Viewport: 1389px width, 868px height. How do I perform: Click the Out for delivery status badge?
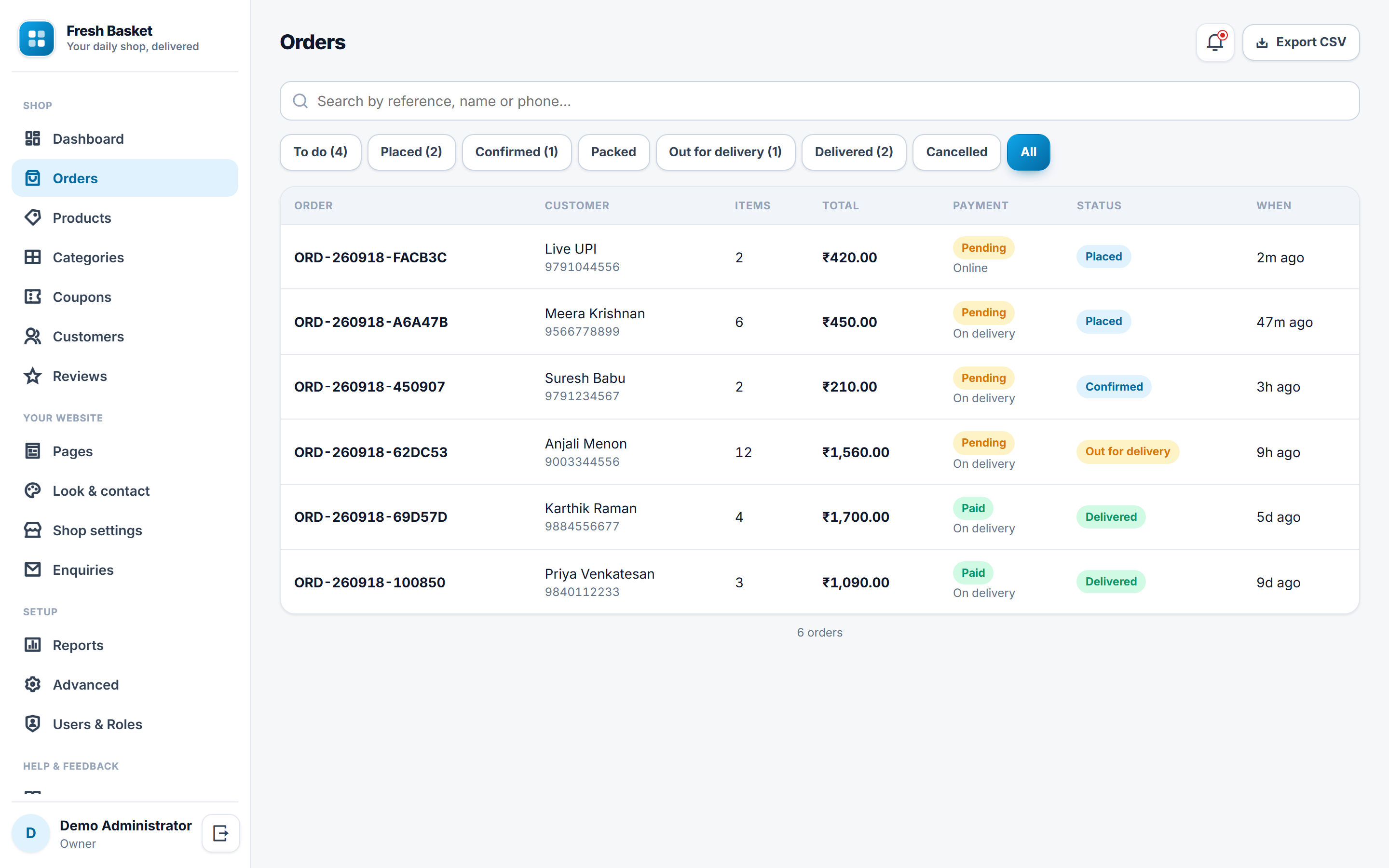tap(1127, 452)
